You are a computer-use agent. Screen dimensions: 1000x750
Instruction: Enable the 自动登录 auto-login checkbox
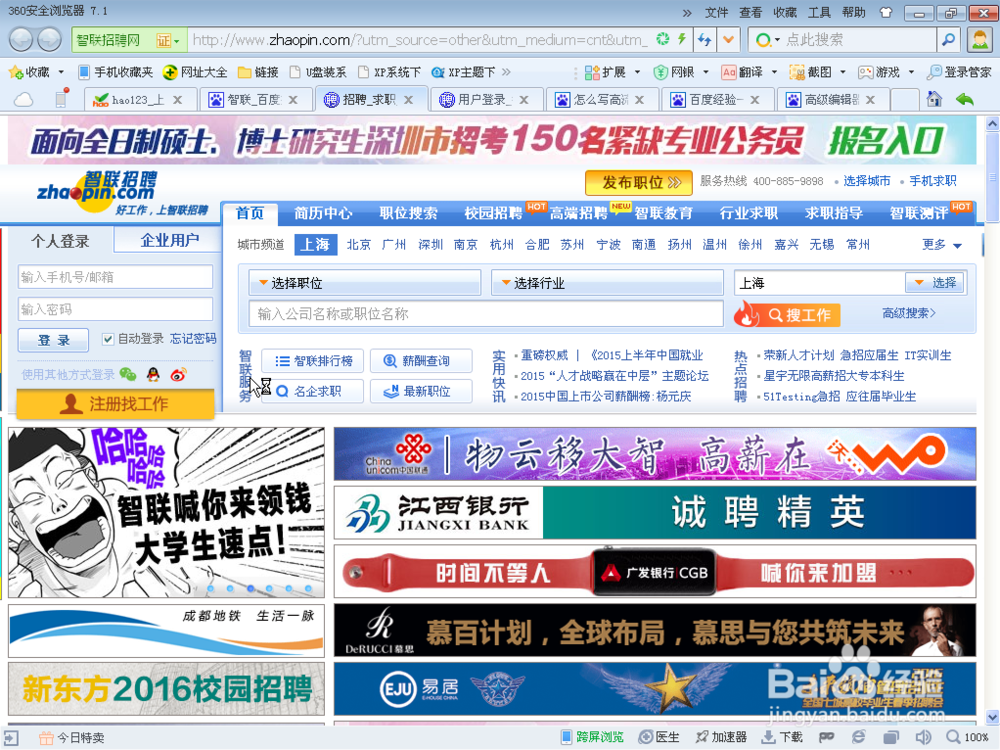point(106,338)
